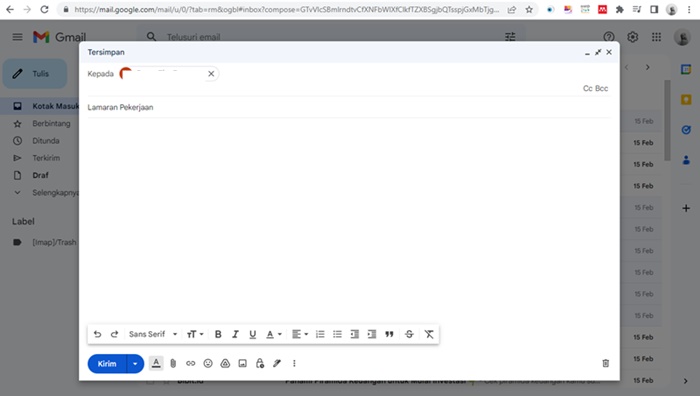This screenshot has width=700, height=396.
Task: Open the text size dropdown
Action: (x=195, y=334)
